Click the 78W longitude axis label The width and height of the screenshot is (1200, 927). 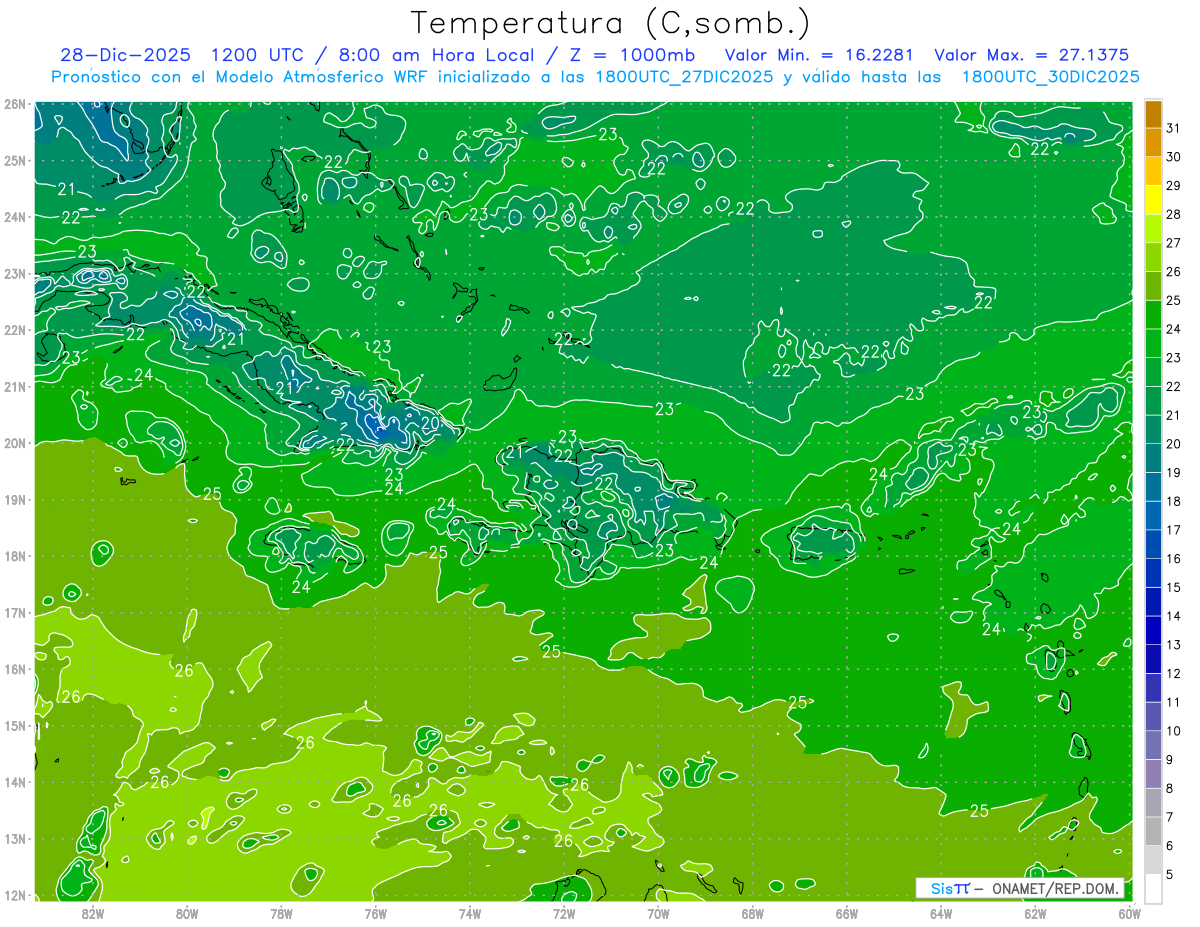[281, 913]
